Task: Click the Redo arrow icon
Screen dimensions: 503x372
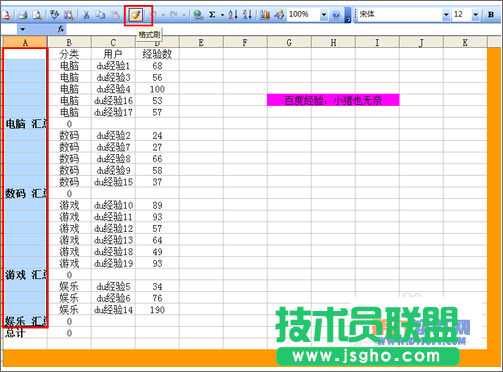Action: (174, 15)
